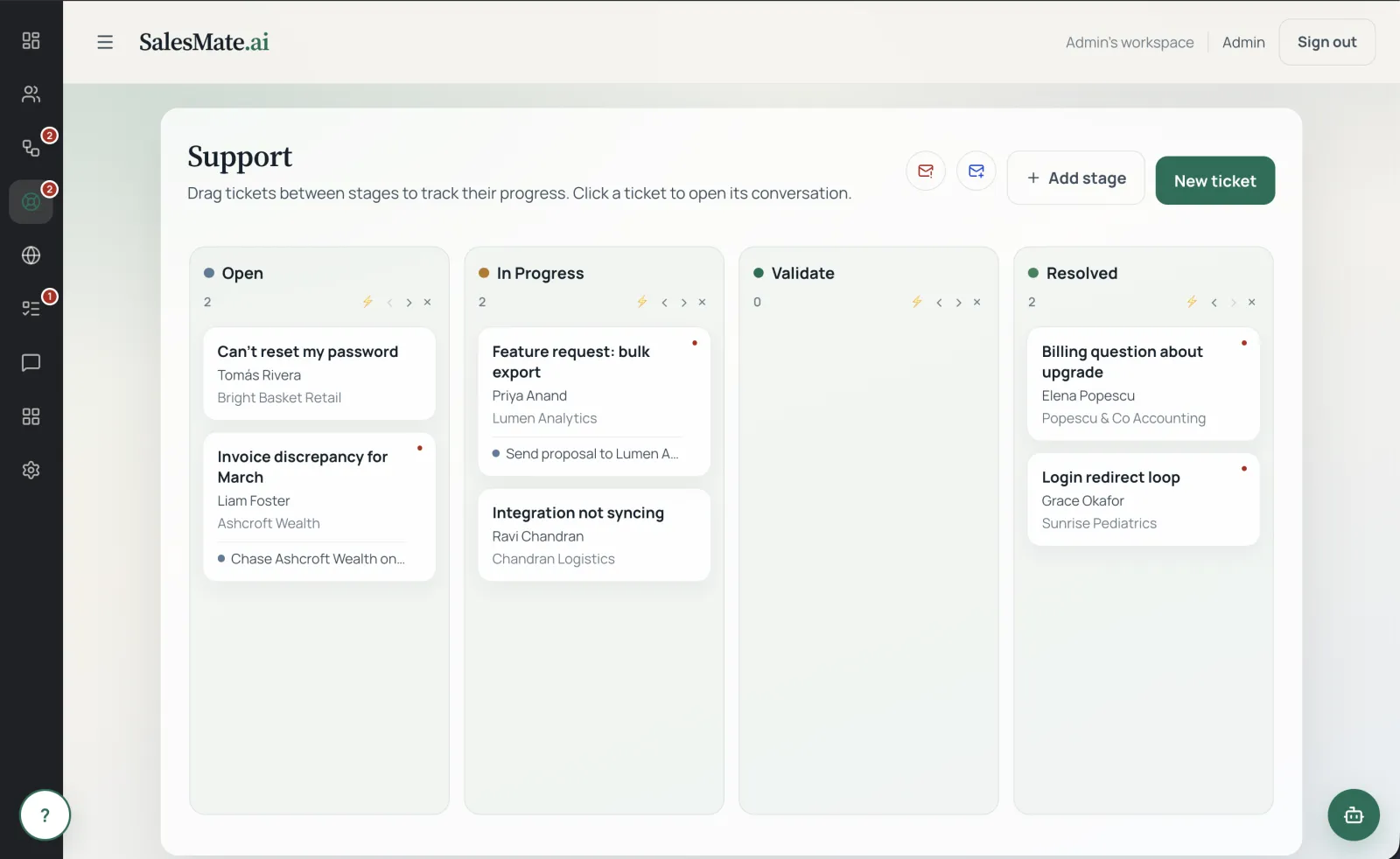Image resolution: width=1400 pixels, height=859 pixels.
Task: Click Send proposal to Lumen task
Action: (585, 454)
